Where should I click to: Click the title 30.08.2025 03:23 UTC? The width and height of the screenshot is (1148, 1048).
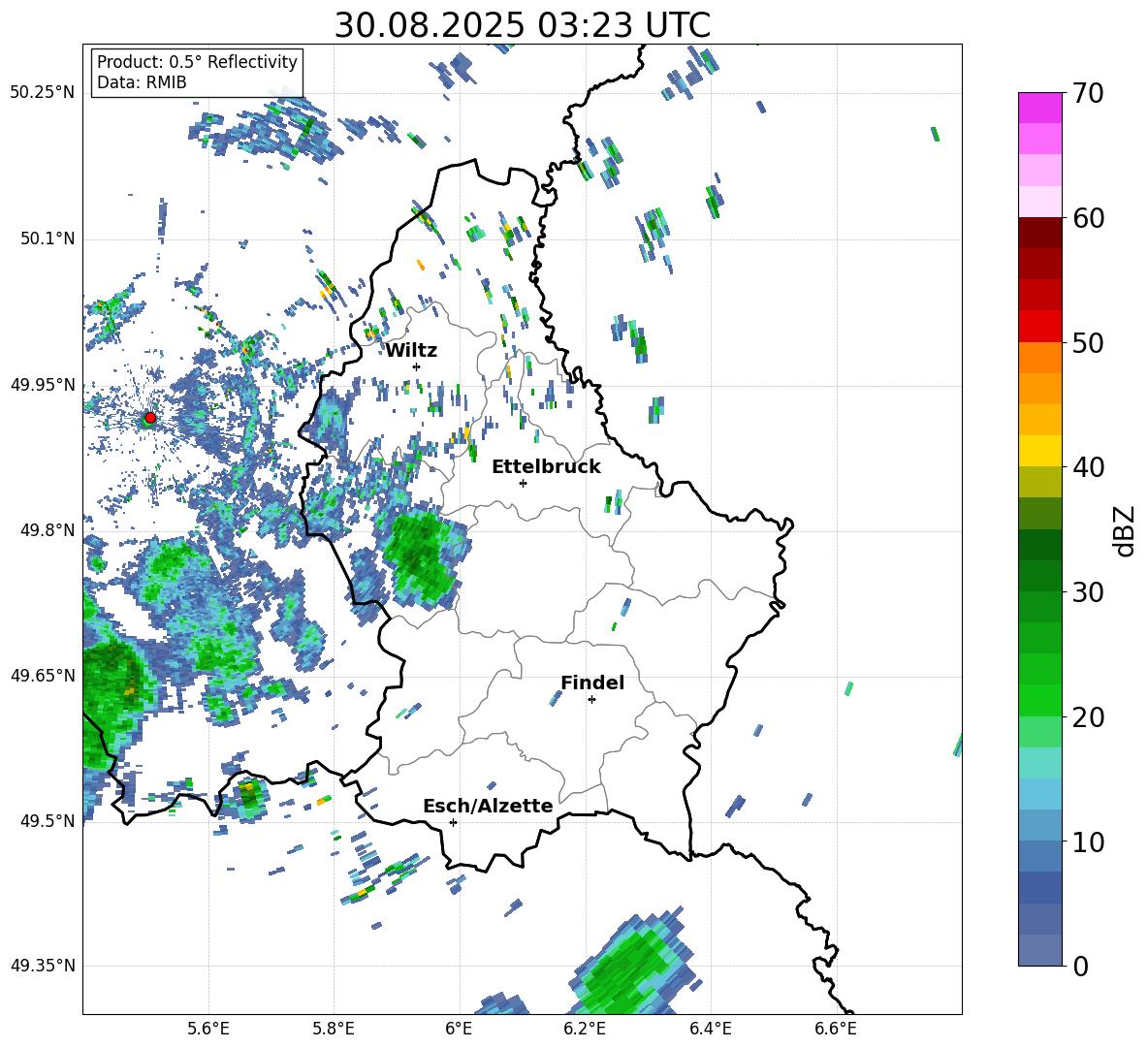click(x=523, y=25)
